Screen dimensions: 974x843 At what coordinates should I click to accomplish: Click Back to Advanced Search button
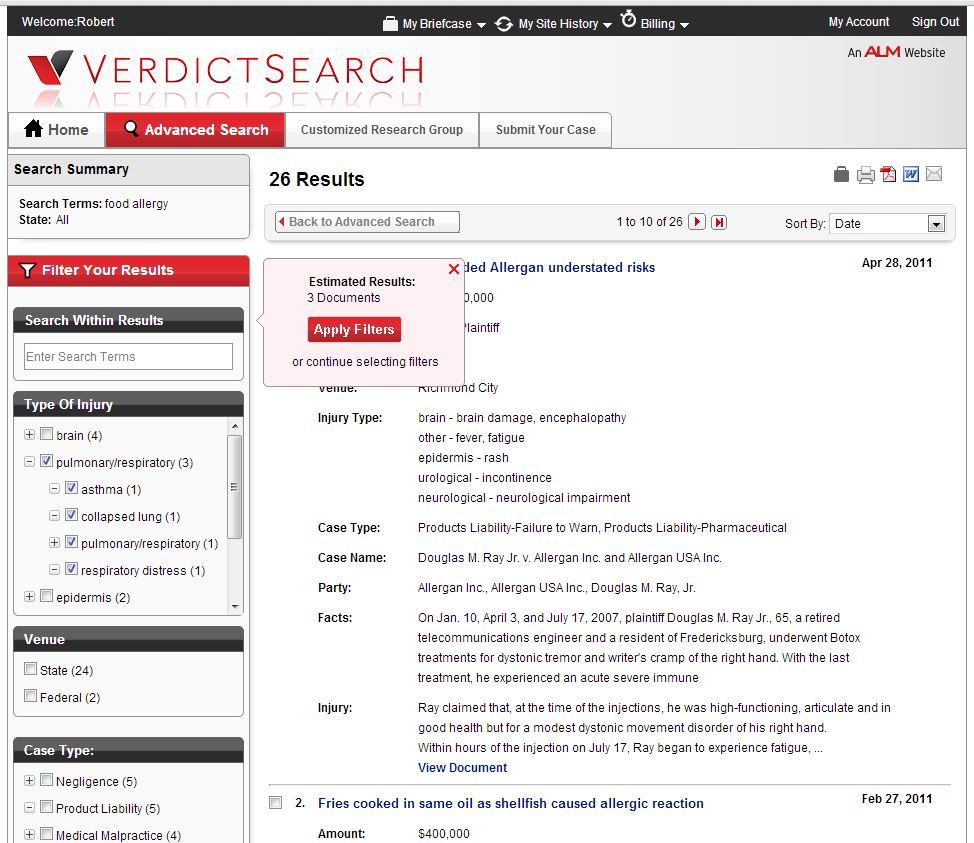click(367, 222)
